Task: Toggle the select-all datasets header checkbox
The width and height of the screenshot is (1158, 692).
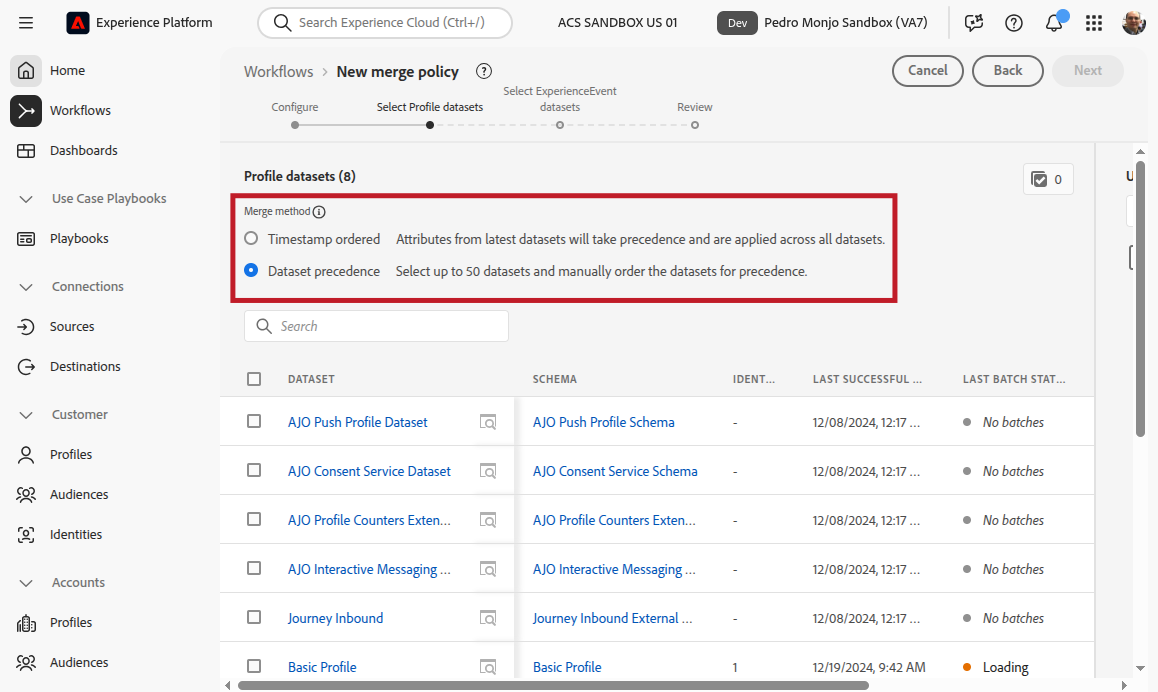Action: click(x=254, y=379)
